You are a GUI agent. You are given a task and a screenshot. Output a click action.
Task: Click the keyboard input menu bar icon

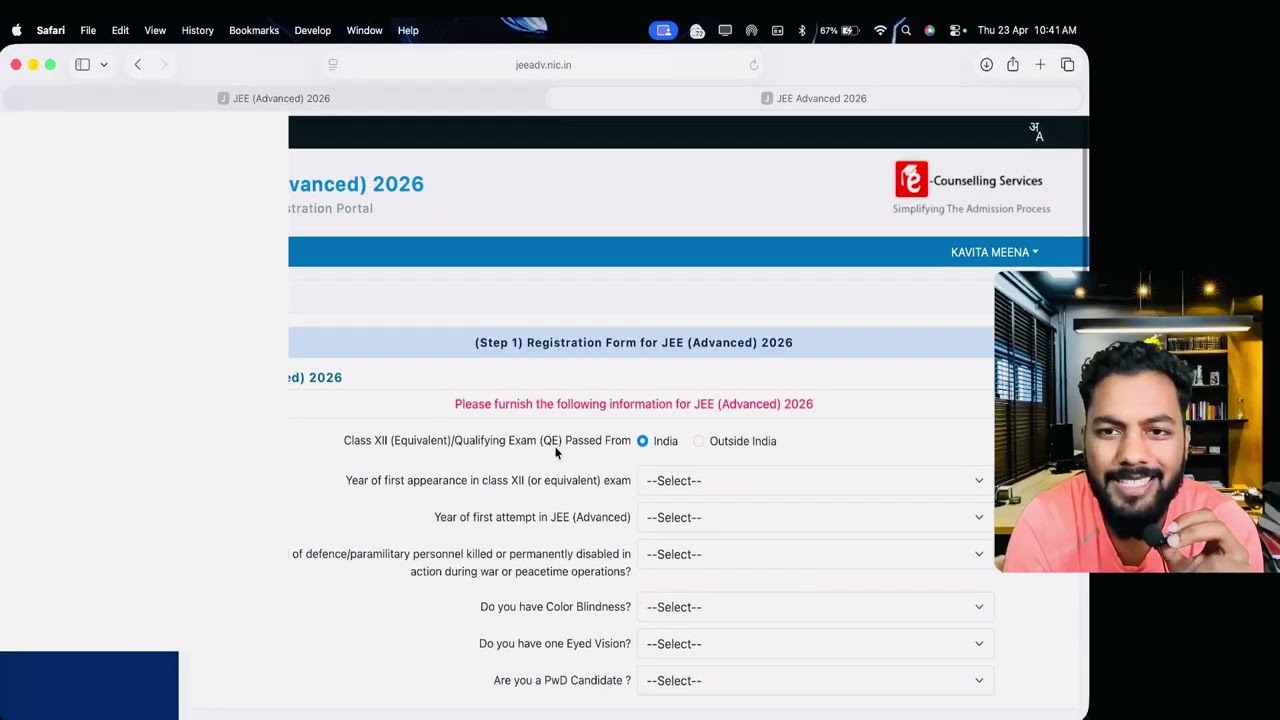(x=777, y=30)
